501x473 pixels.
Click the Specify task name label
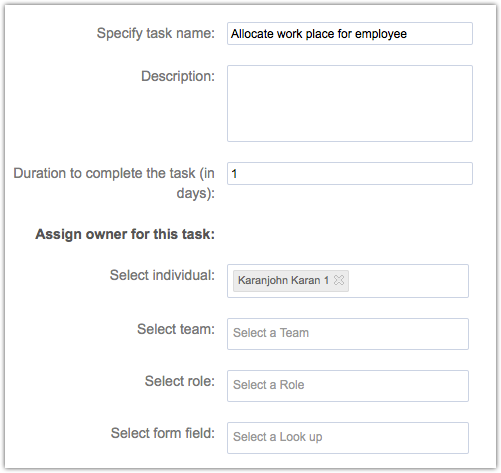pyautogui.click(x=156, y=33)
